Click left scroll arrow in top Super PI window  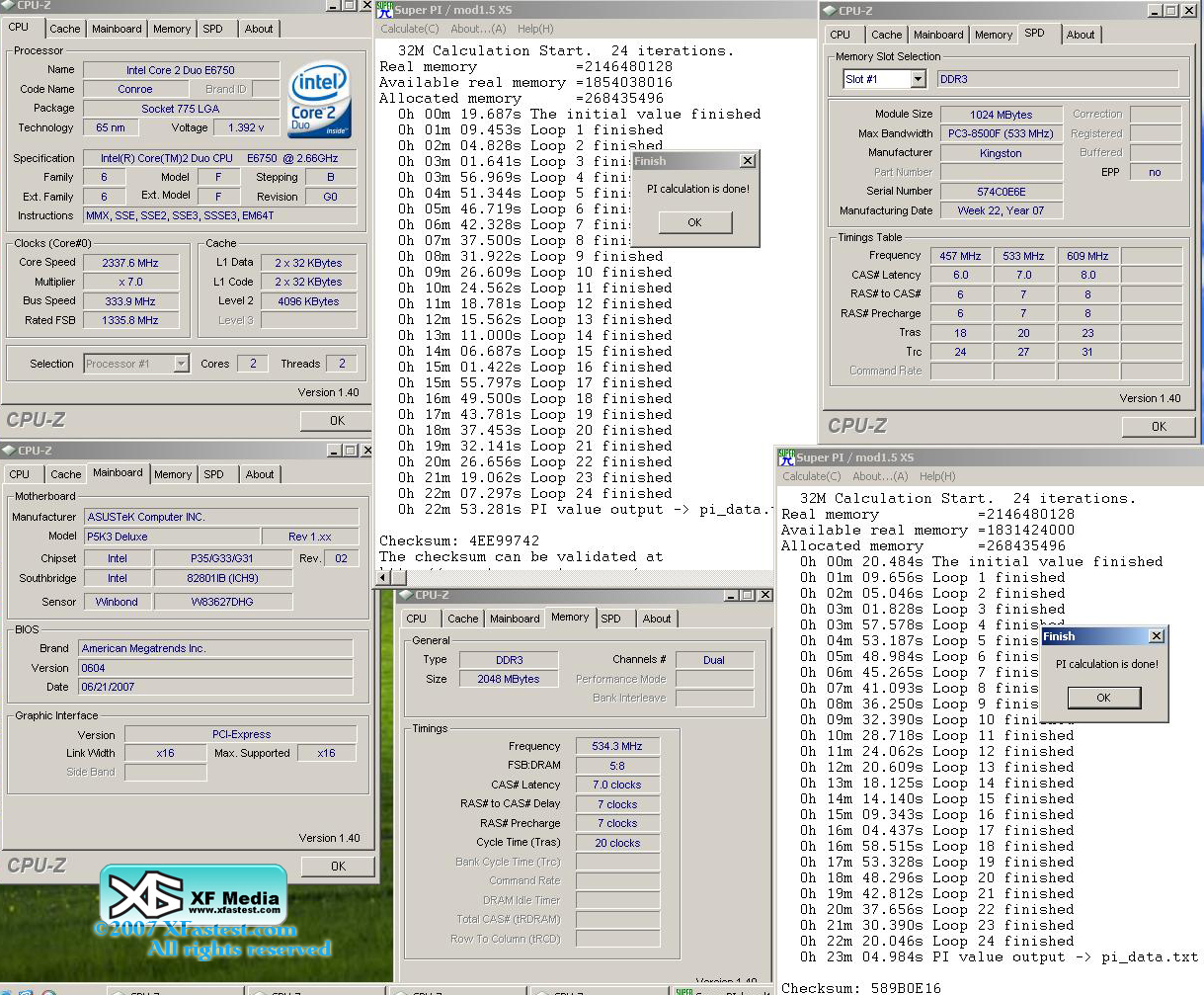click(x=384, y=577)
